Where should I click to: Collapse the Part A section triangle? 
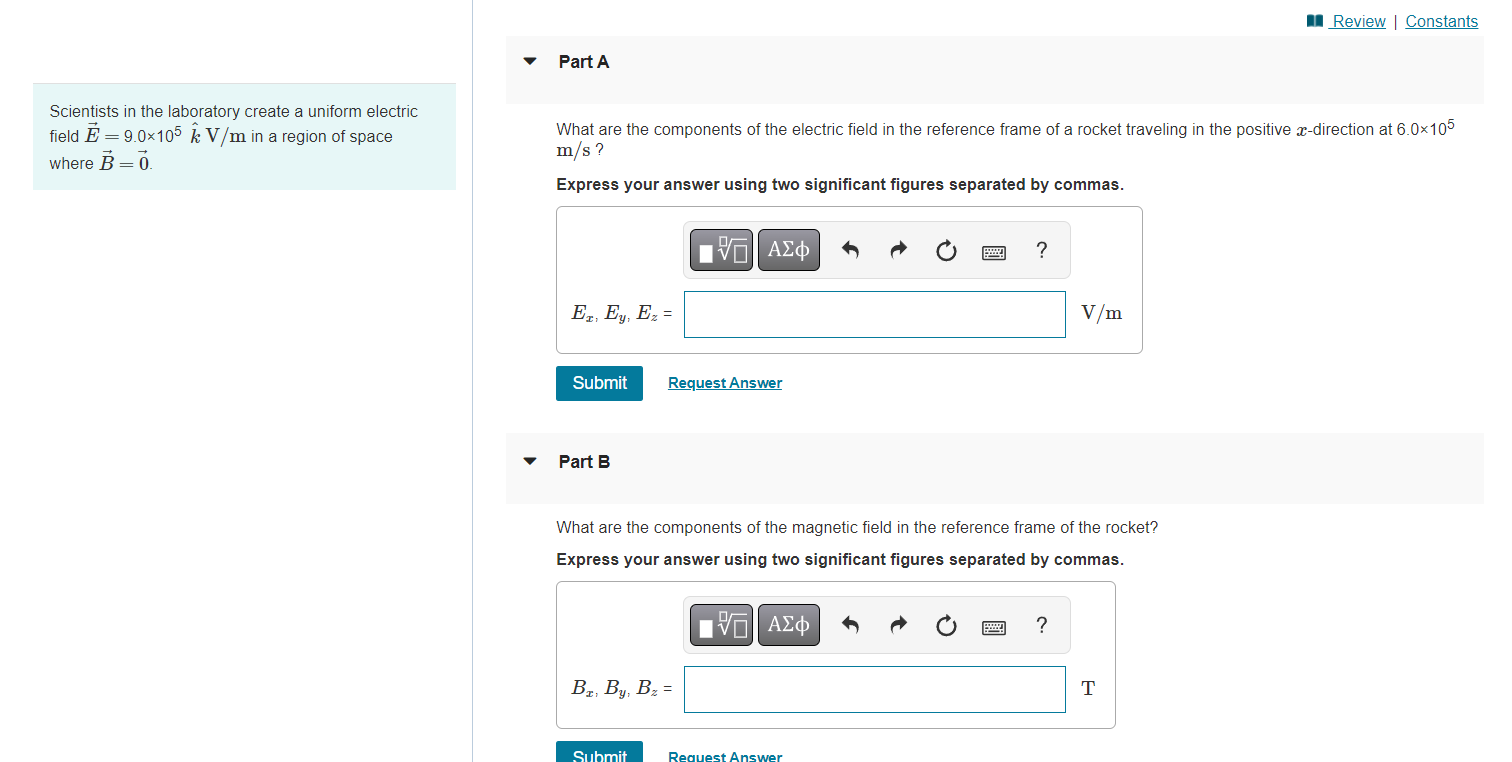click(x=530, y=61)
